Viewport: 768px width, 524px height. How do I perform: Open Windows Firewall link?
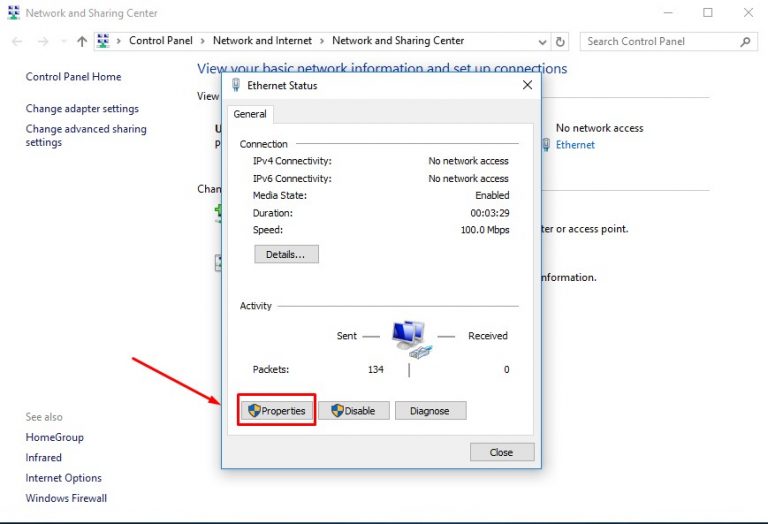[66, 498]
